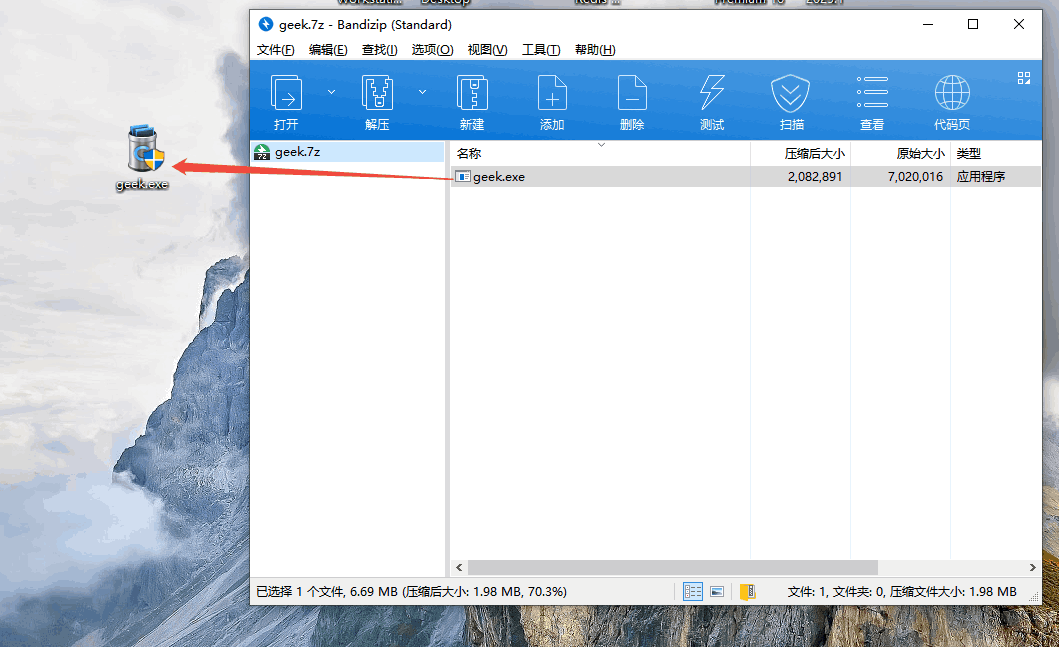
Task: Click the horizontal scrollbar thumb
Action: 673,567
